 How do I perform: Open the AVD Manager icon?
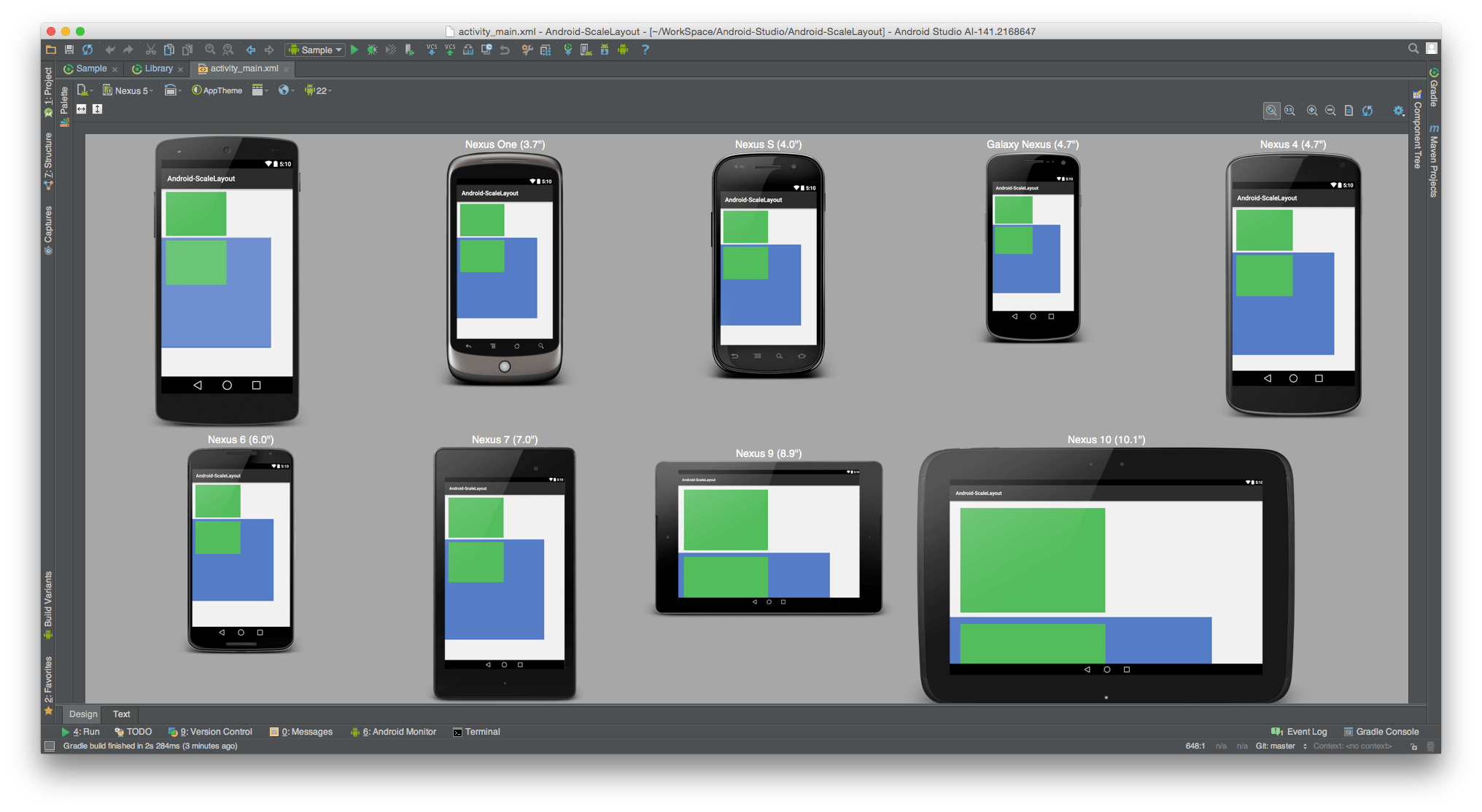(586, 50)
